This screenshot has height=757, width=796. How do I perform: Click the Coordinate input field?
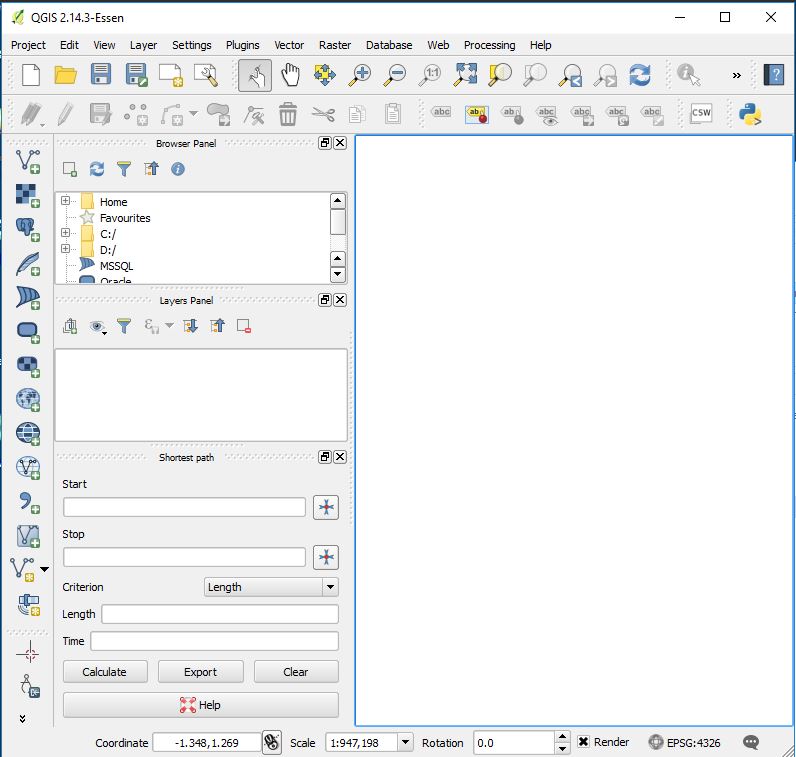[x=207, y=743]
